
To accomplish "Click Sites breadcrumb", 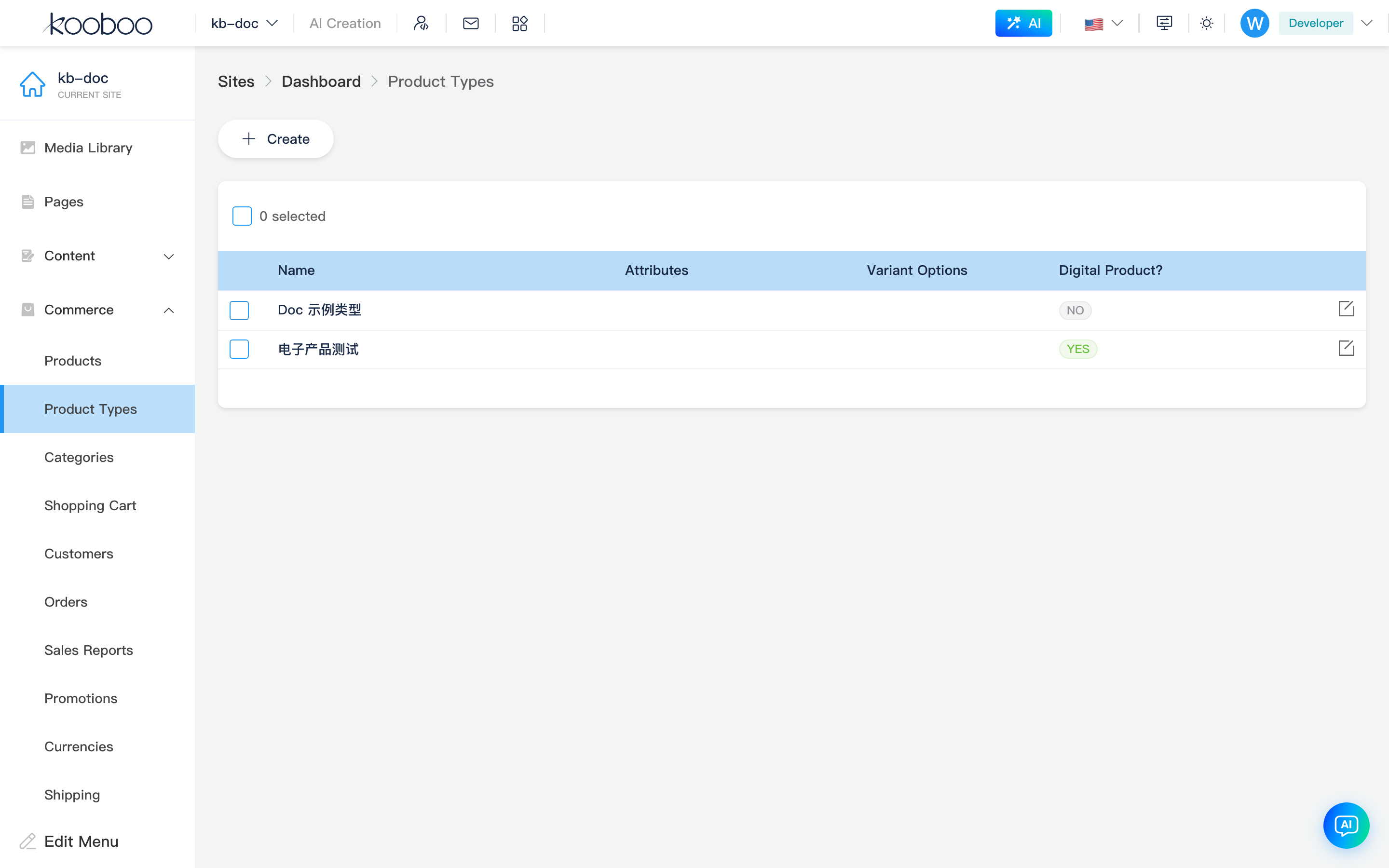I will [x=236, y=81].
